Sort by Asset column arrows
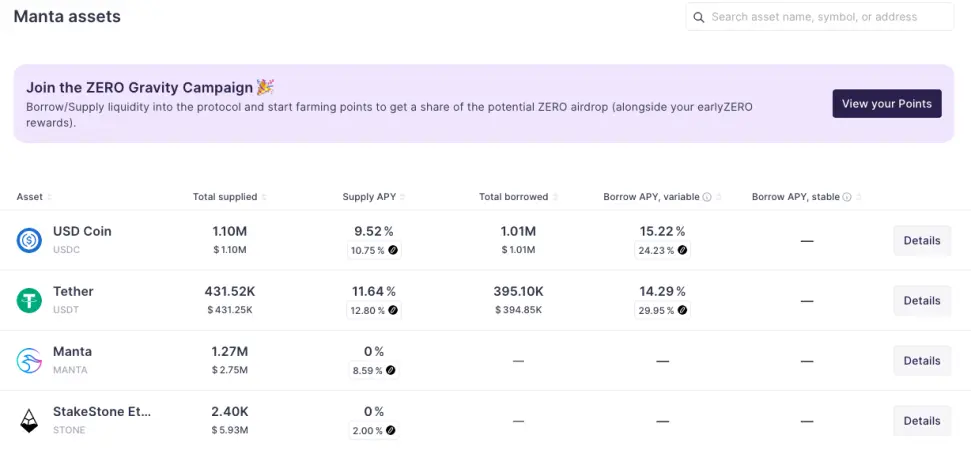 click(x=50, y=197)
